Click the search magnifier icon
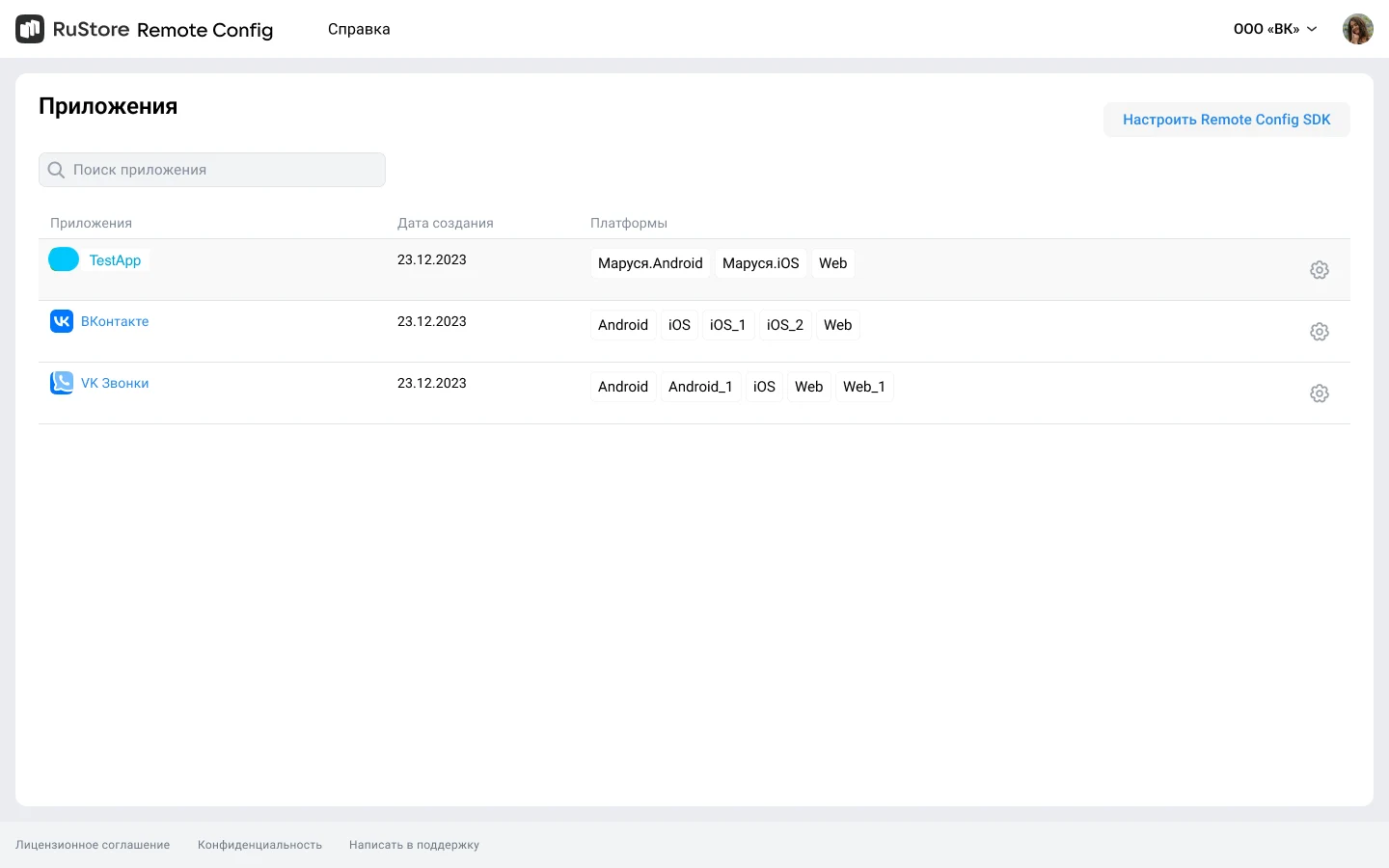This screenshot has height=868, width=1389. [56, 170]
